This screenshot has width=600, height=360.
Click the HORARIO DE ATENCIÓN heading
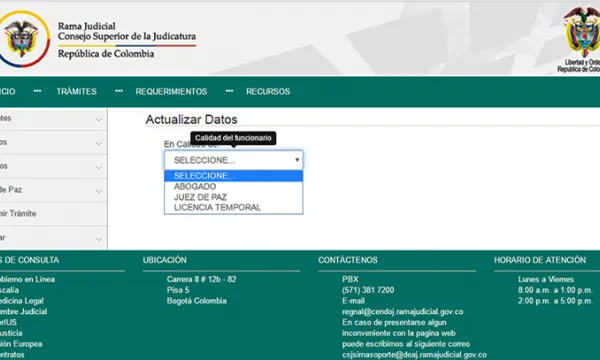[x=540, y=260]
